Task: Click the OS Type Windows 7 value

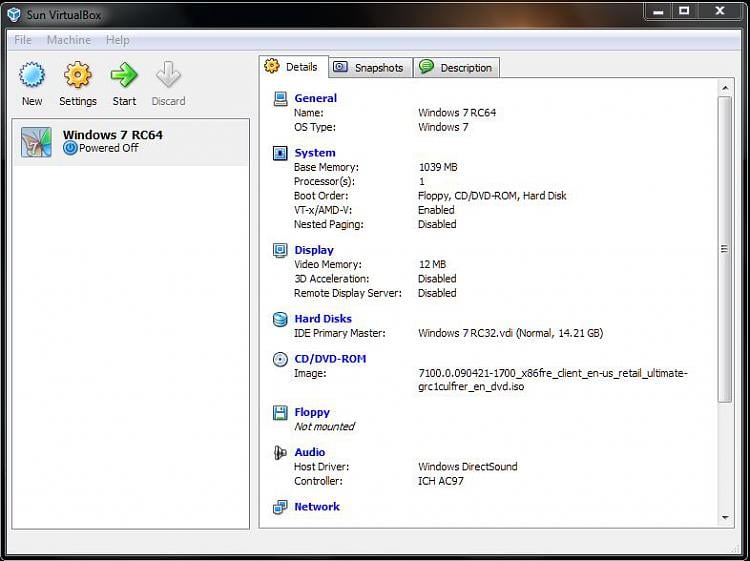Action: coord(443,127)
